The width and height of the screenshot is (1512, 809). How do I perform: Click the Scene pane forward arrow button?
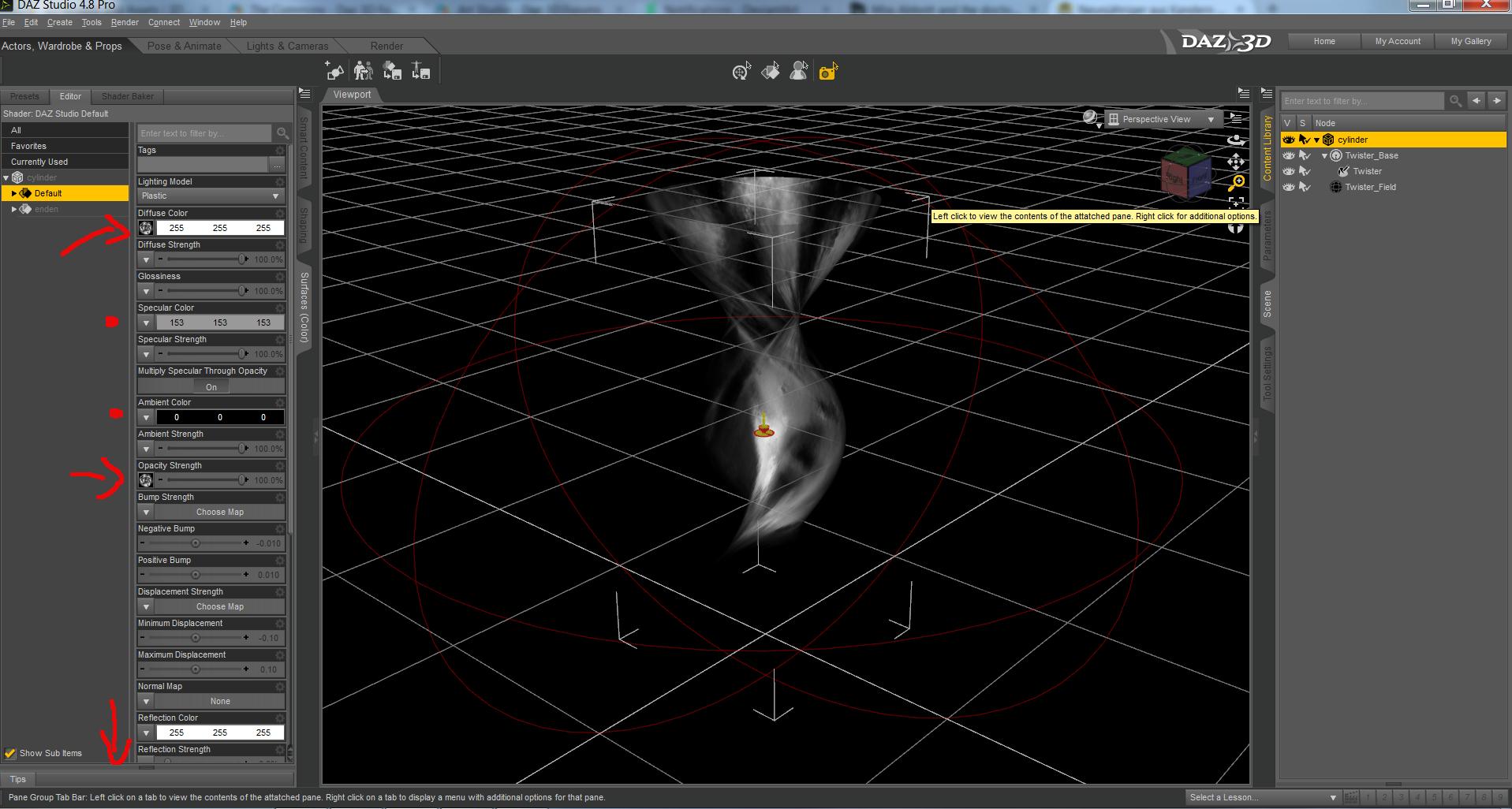[1496, 100]
